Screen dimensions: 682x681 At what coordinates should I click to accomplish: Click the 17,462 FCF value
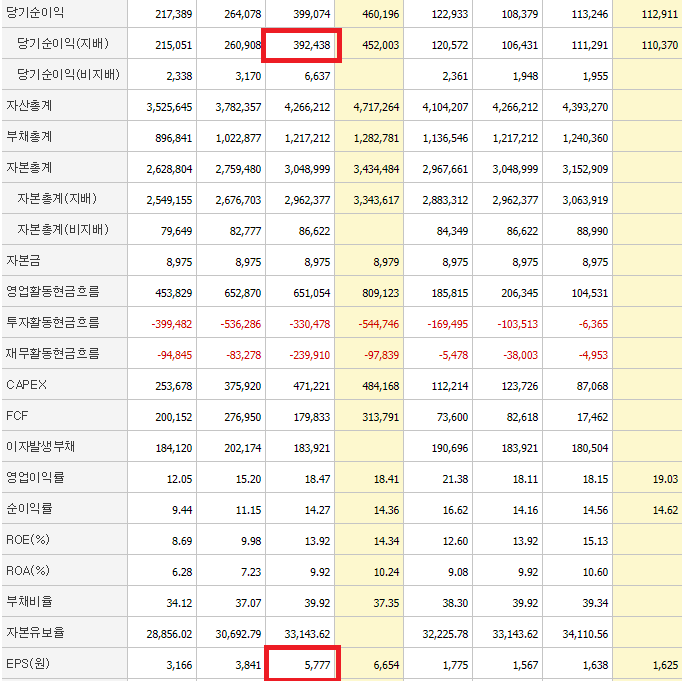point(592,417)
